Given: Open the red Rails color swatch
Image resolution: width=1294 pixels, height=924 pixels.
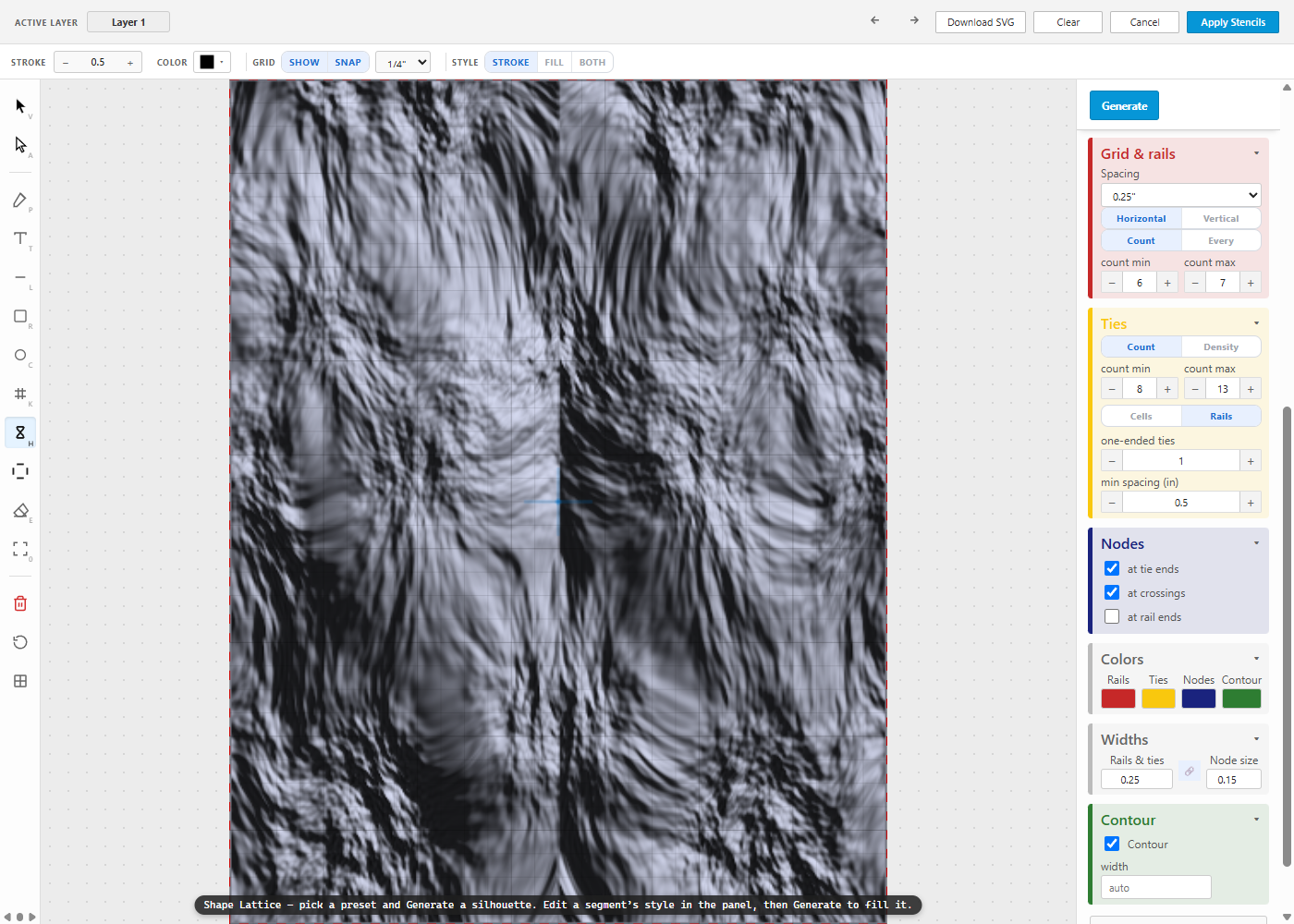Looking at the screenshot, I should click(x=1118, y=699).
